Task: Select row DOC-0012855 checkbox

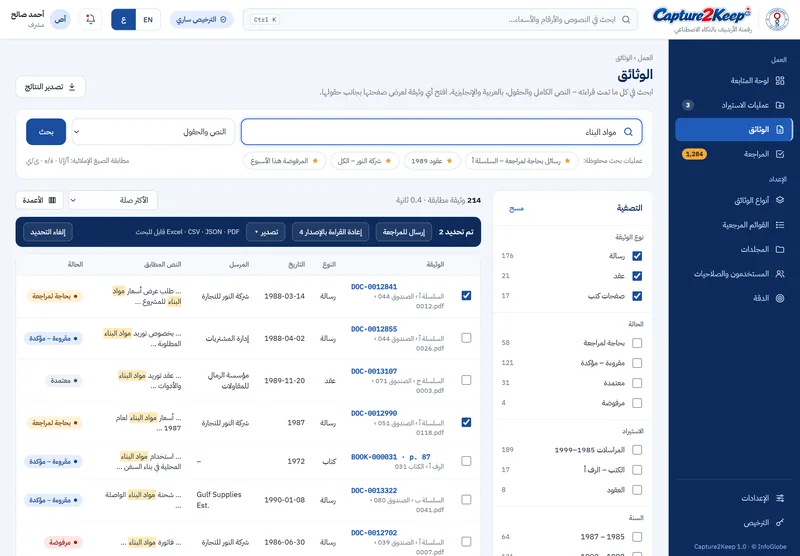Action: [x=466, y=338]
